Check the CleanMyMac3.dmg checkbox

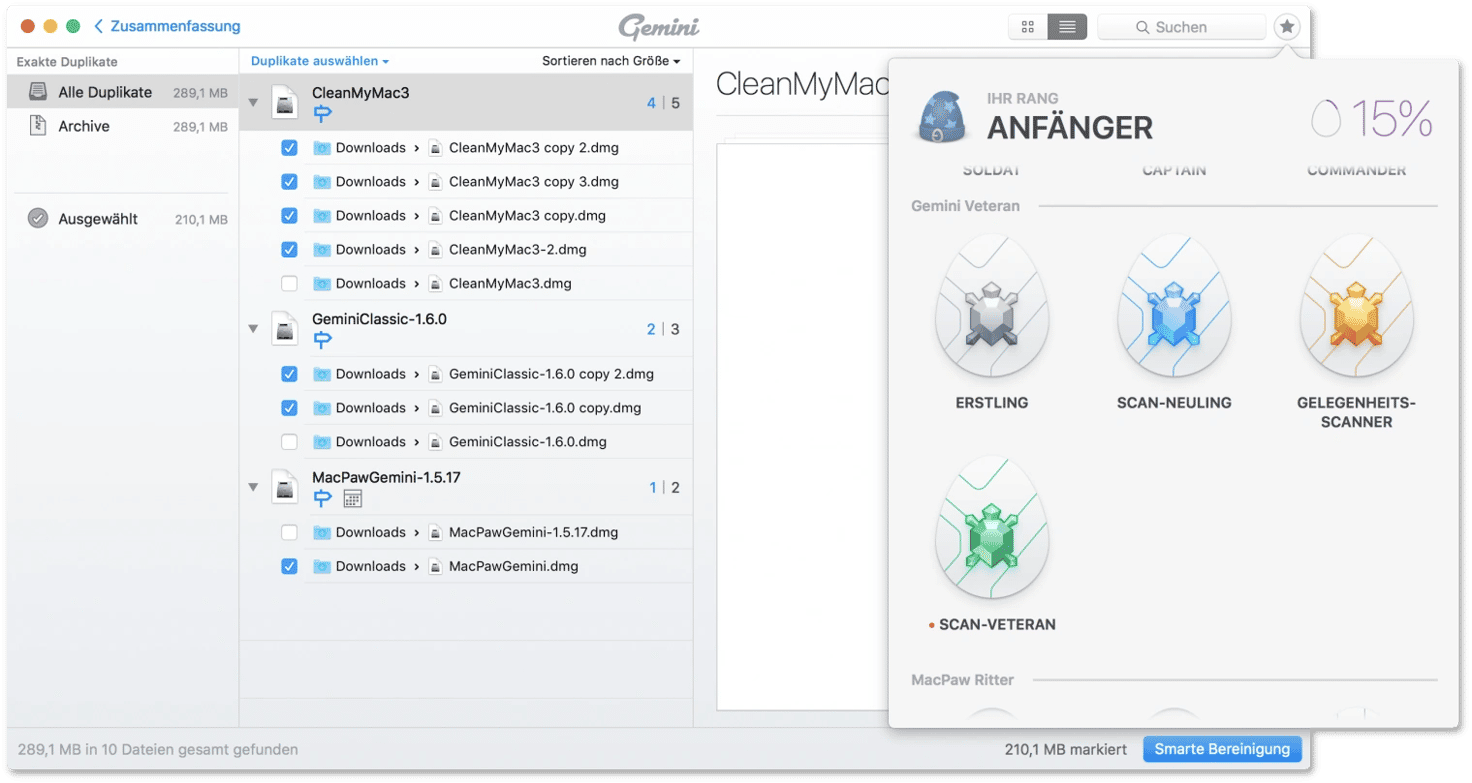(289, 284)
